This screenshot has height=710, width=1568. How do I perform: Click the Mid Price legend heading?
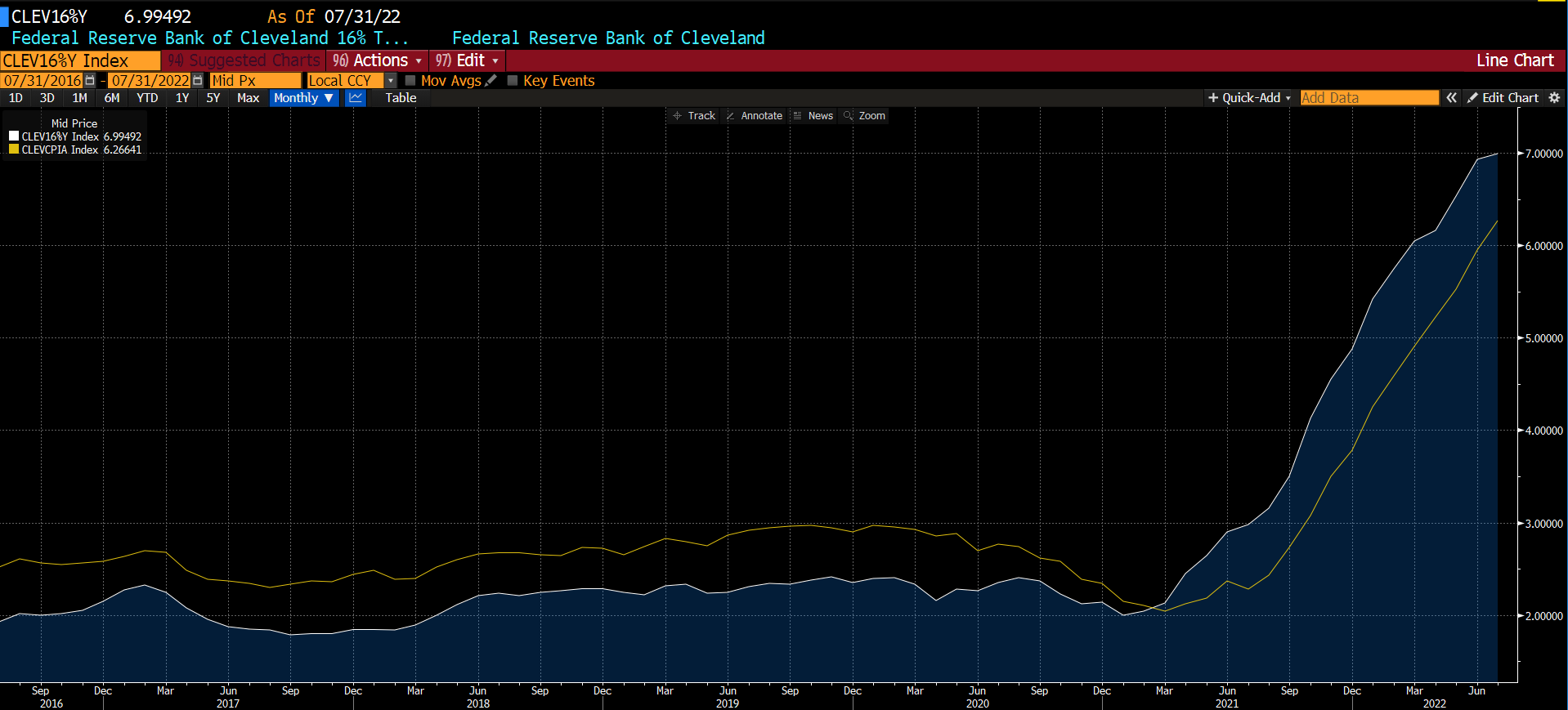[74, 123]
